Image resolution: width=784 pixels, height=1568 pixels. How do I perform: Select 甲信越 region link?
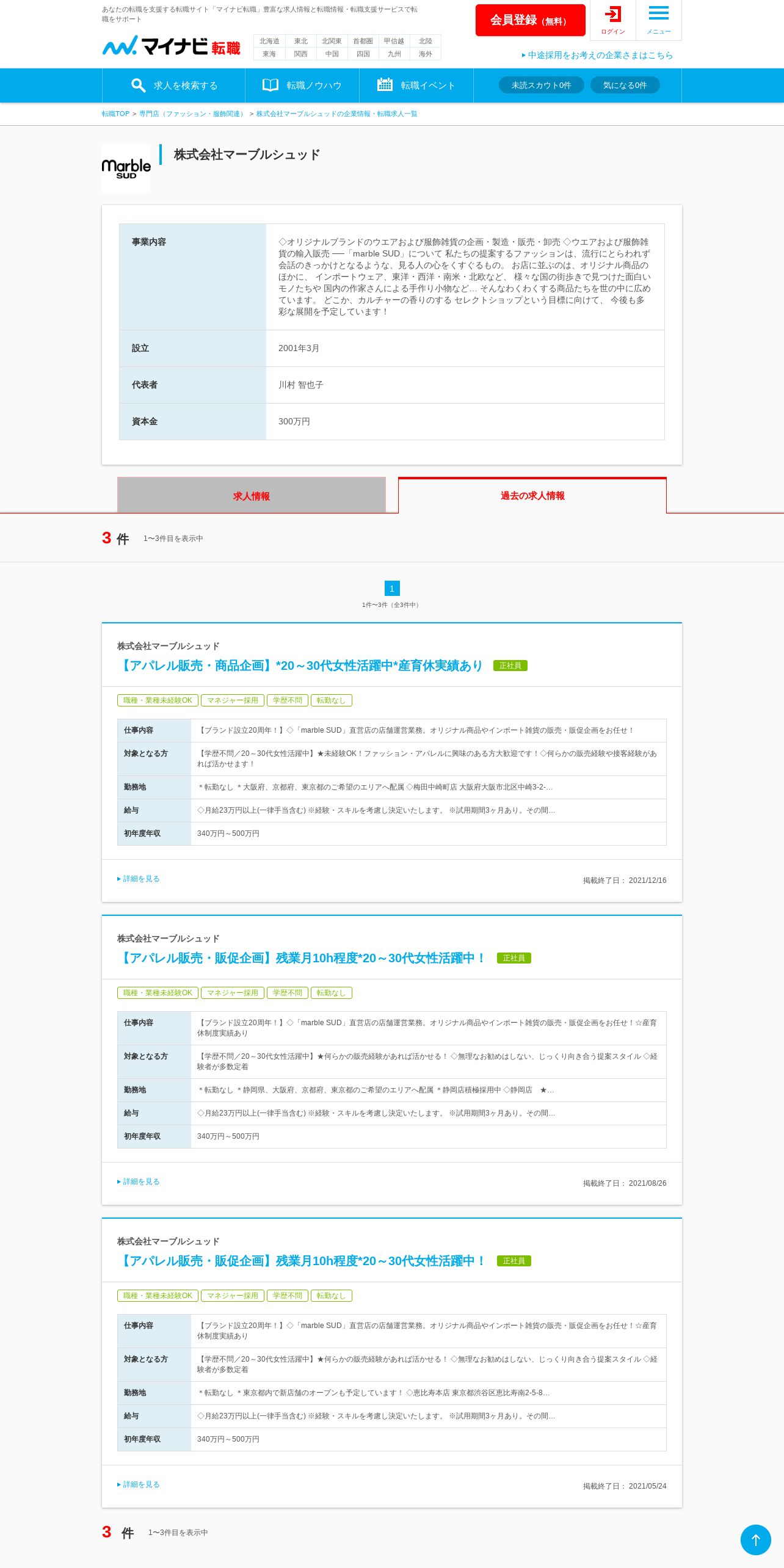click(394, 41)
